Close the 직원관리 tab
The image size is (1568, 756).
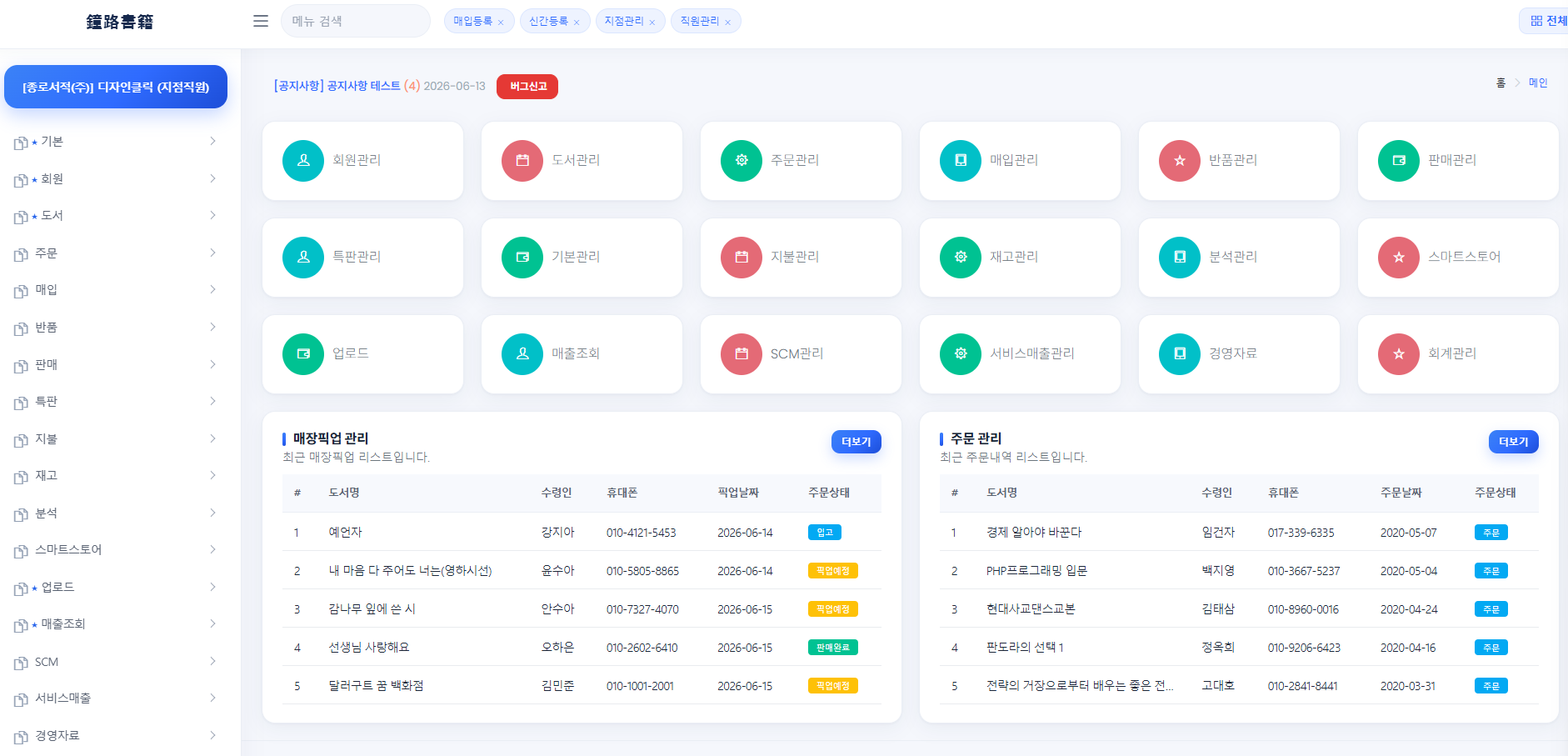[727, 23]
